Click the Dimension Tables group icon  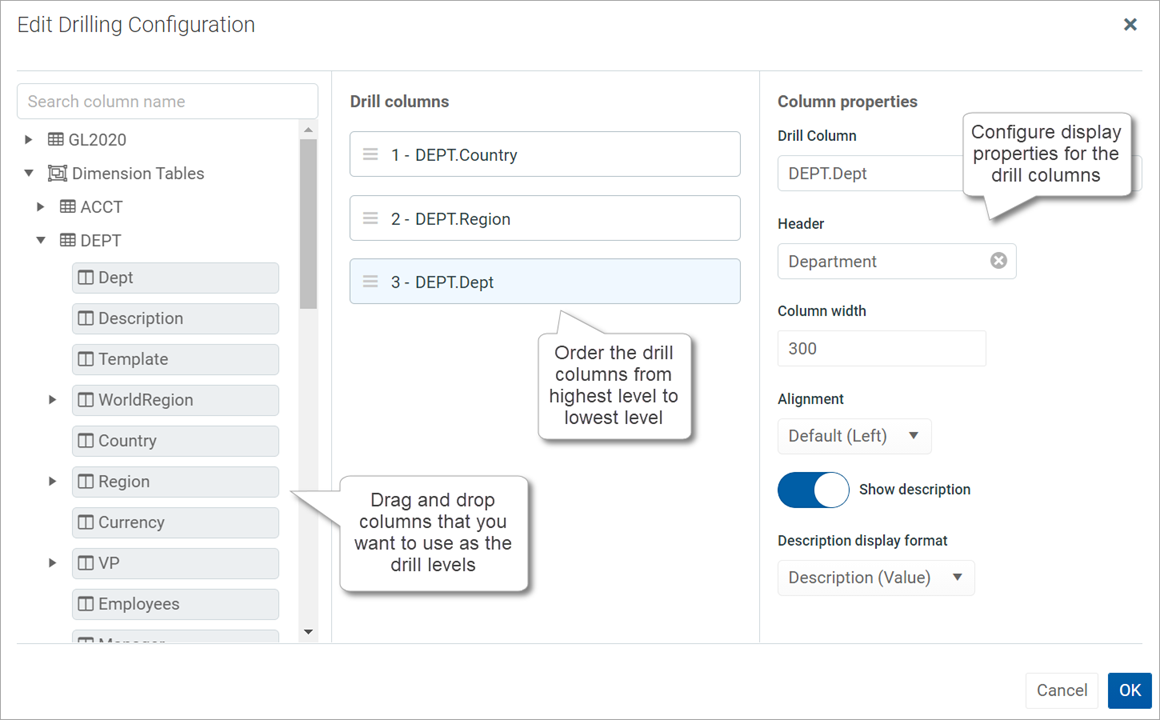(x=58, y=173)
